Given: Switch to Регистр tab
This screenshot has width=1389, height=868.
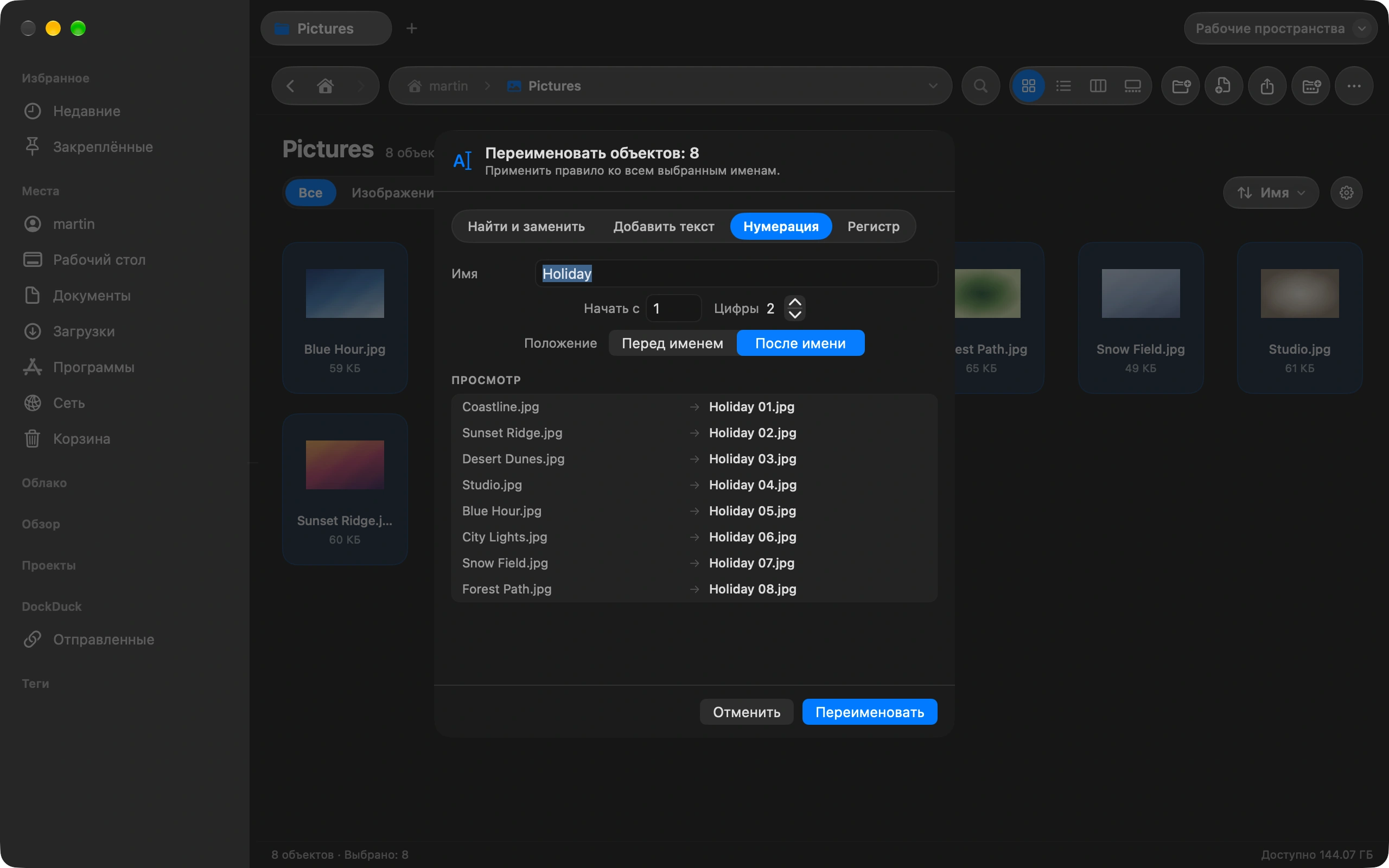Looking at the screenshot, I should (x=873, y=226).
